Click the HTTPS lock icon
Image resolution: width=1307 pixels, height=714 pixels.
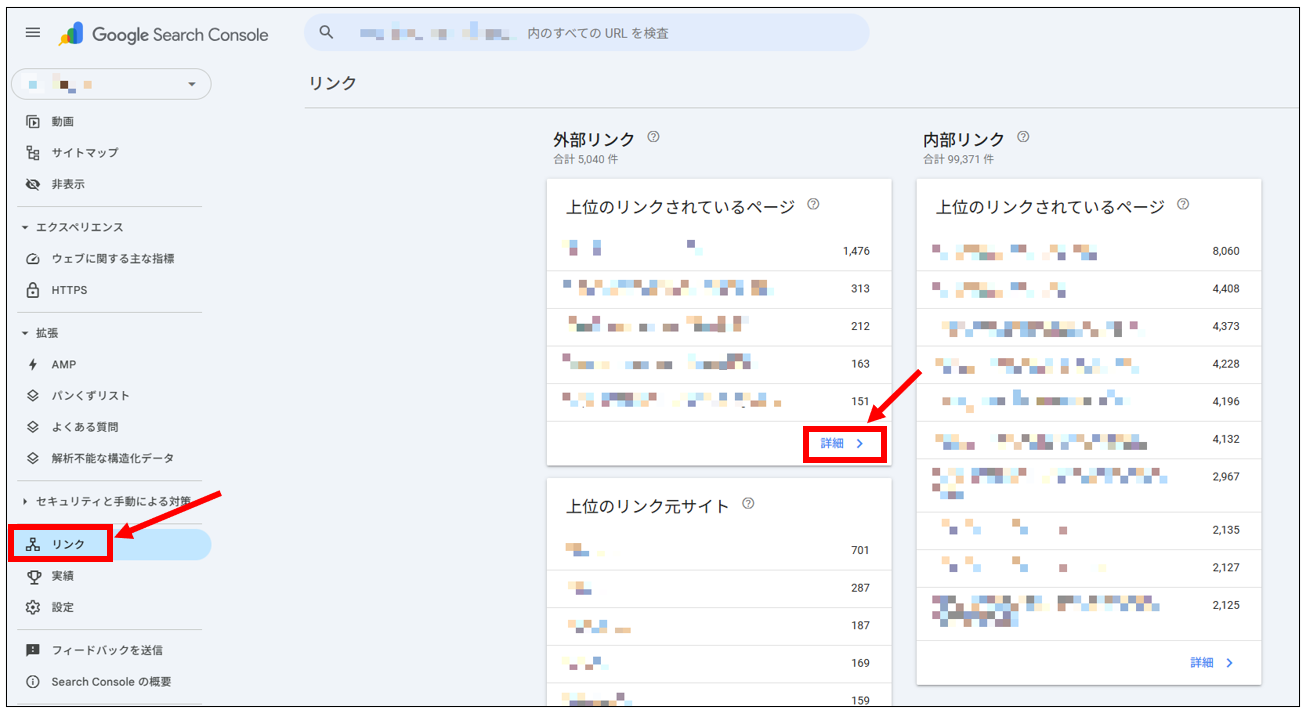(30, 289)
